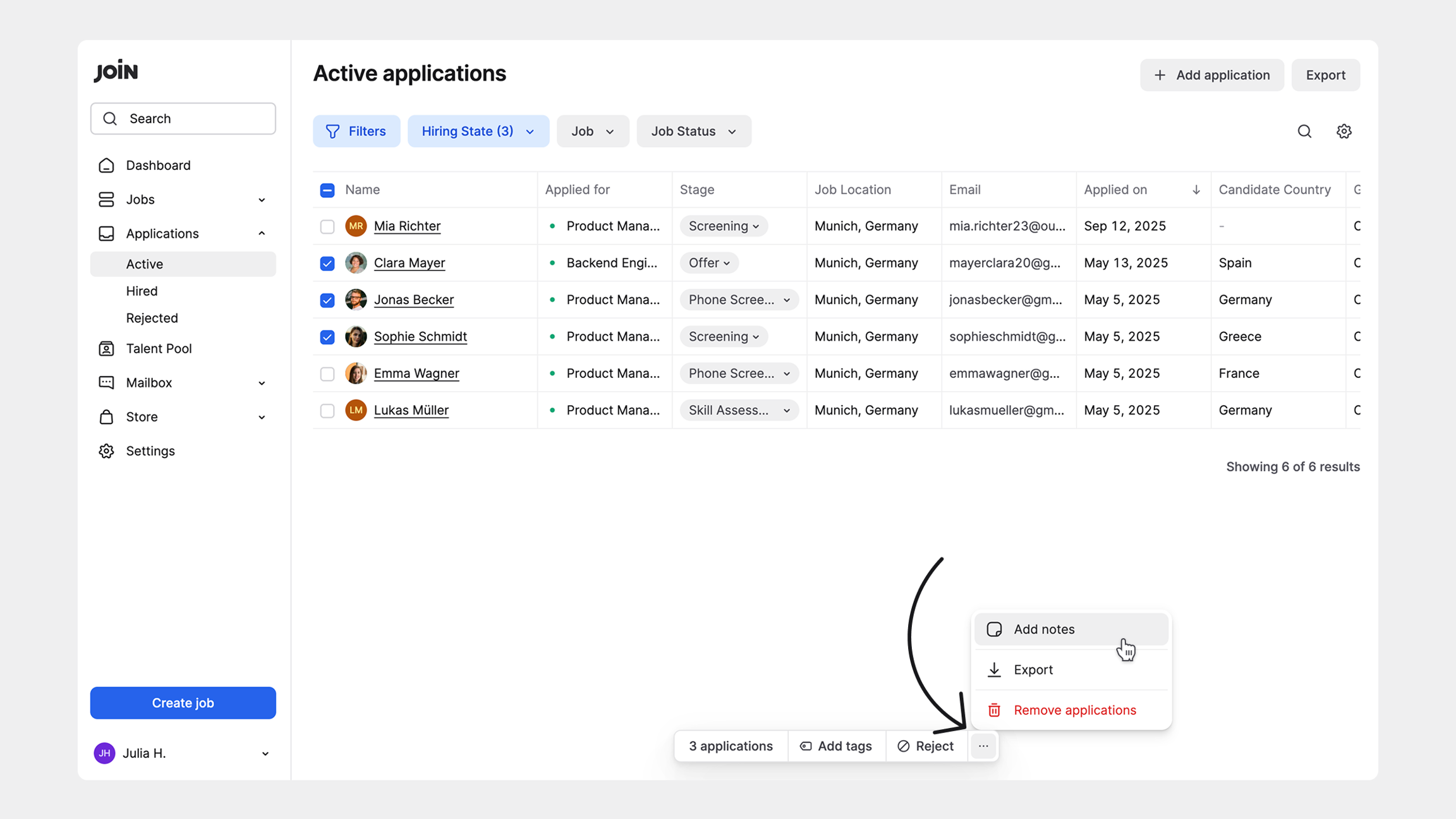
Task: Open Clara Mayer's Offer stage dropdown
Action: 708,263
